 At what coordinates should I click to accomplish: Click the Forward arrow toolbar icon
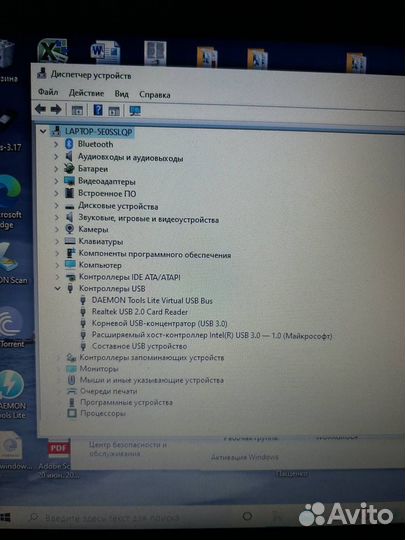56,110
